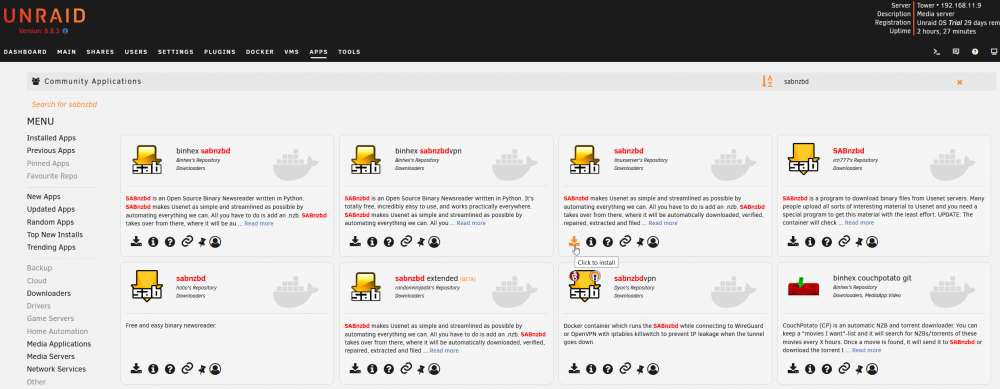Install ich777's SABnzbd app

(x=793, y=242)
